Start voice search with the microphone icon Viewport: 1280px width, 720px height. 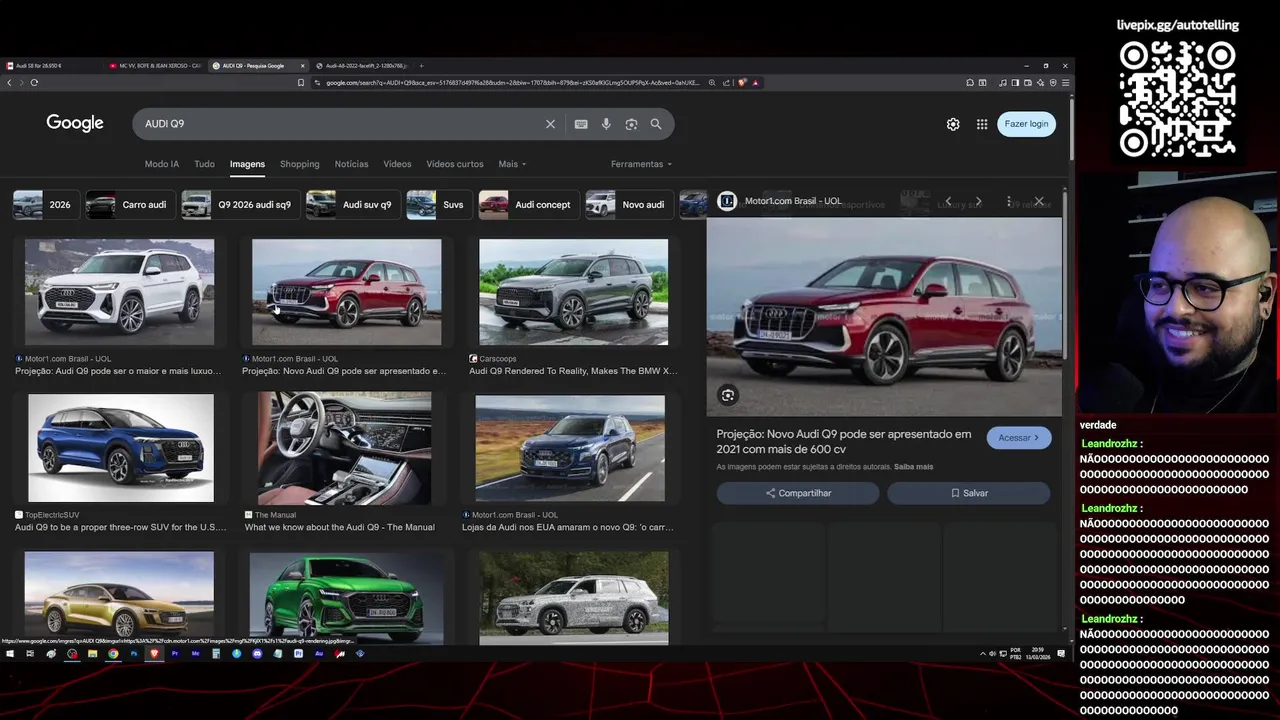pos(606,124)
